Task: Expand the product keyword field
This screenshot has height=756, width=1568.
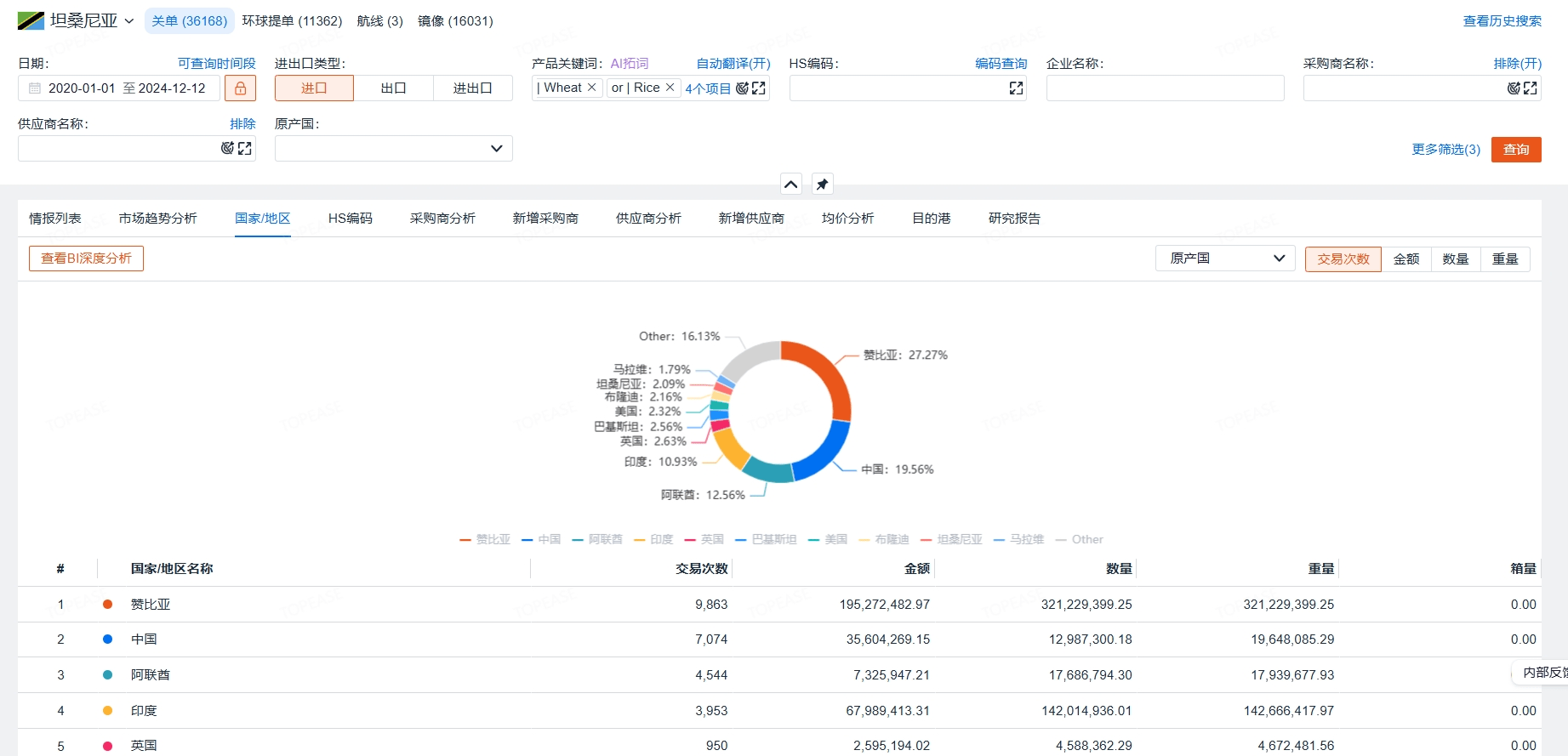Action: (759, 88)
